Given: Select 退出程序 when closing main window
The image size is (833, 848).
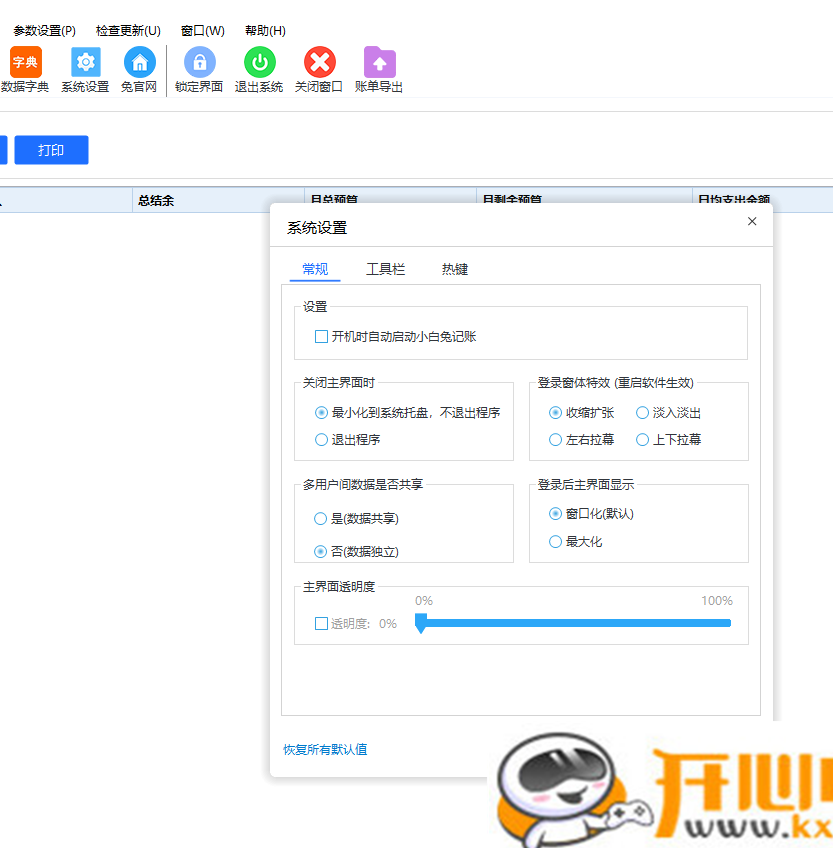Looking at the screenshot, I should click(x=321, y=440).
